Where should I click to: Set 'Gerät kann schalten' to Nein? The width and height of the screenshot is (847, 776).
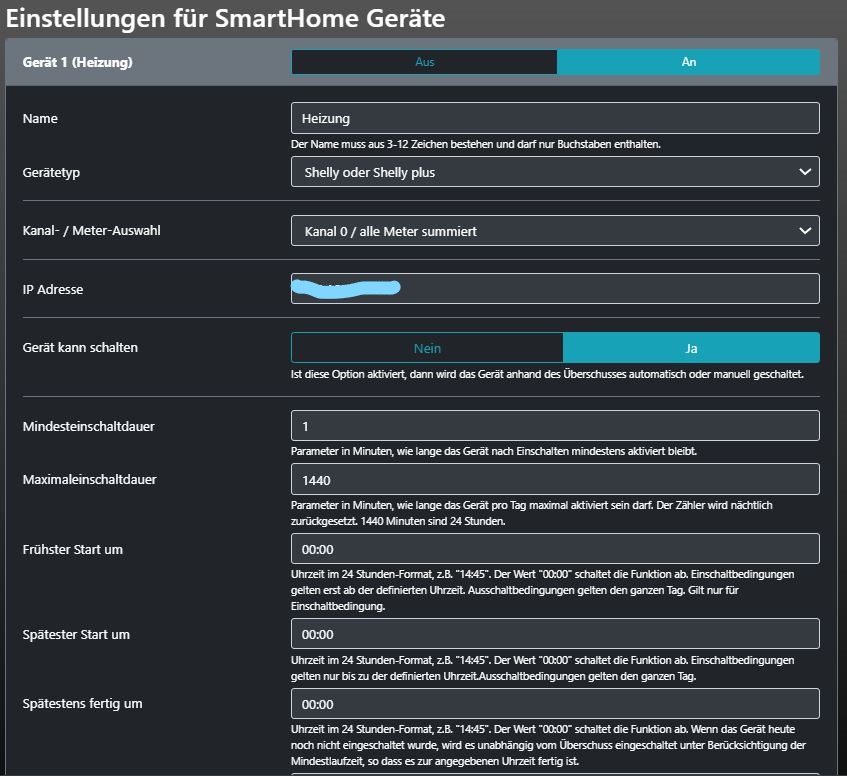(x=427, y=348)
